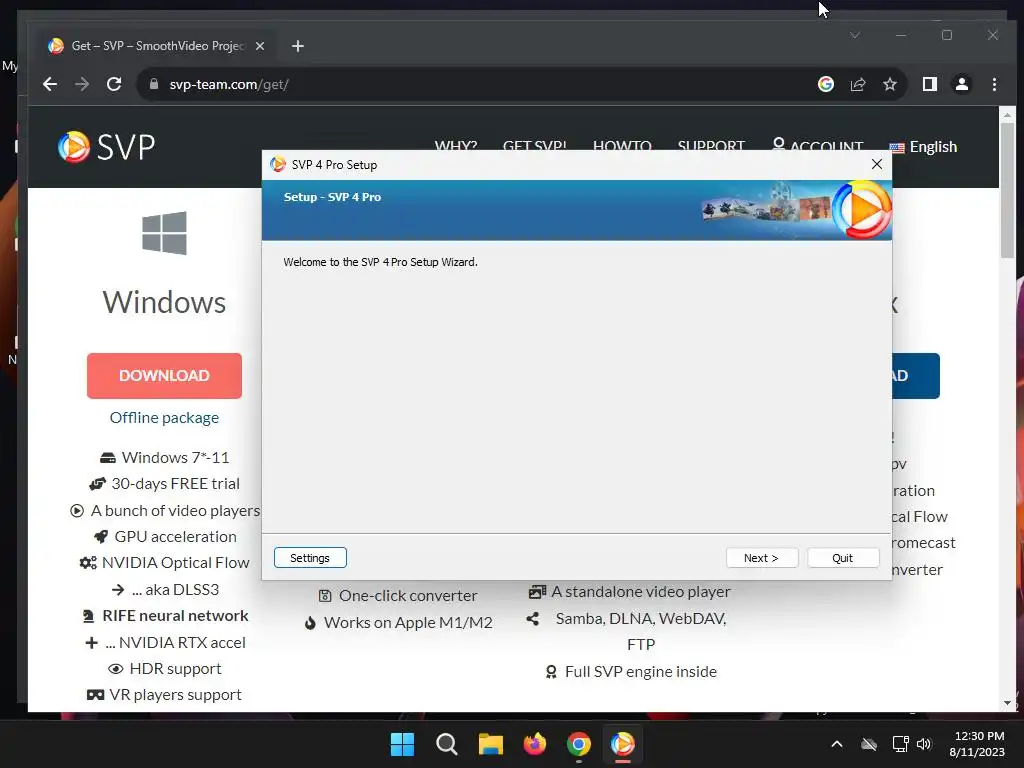Open File Explorer from taskbar
The width and height of the screenshot is (1024, 768).
point(490,744)
